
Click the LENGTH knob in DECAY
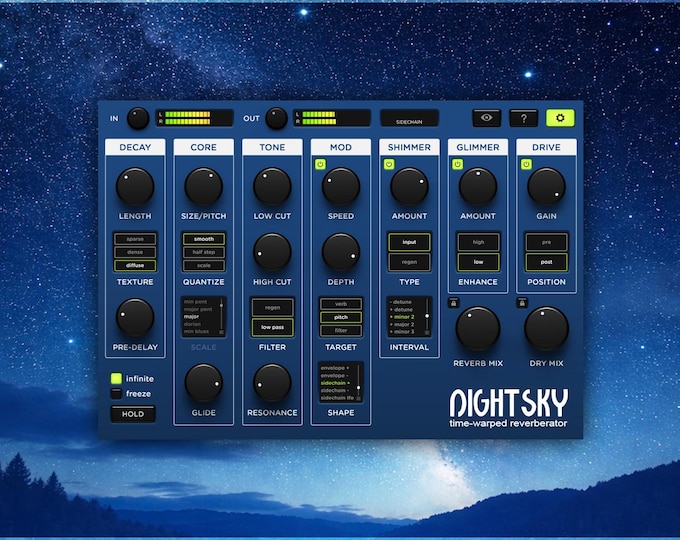click(135, 187)
